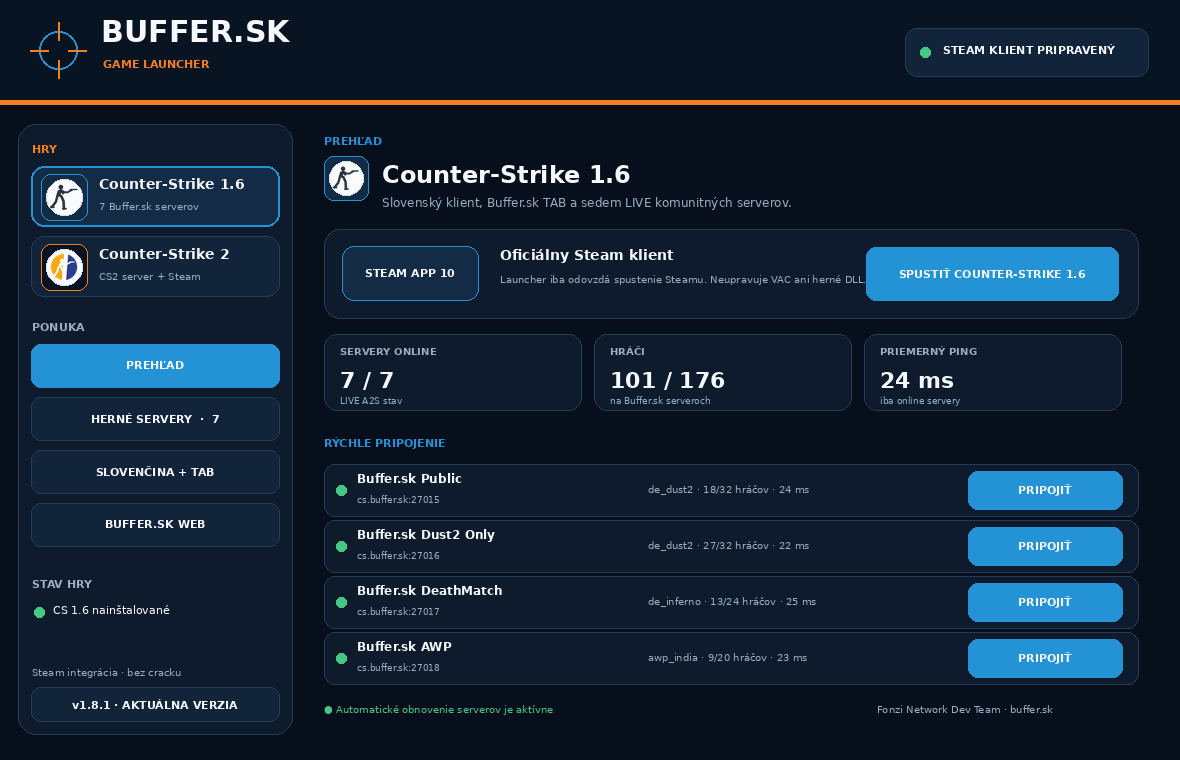
Task: Open Herné servery · 7 menu
Action: [x=155, y=419]
